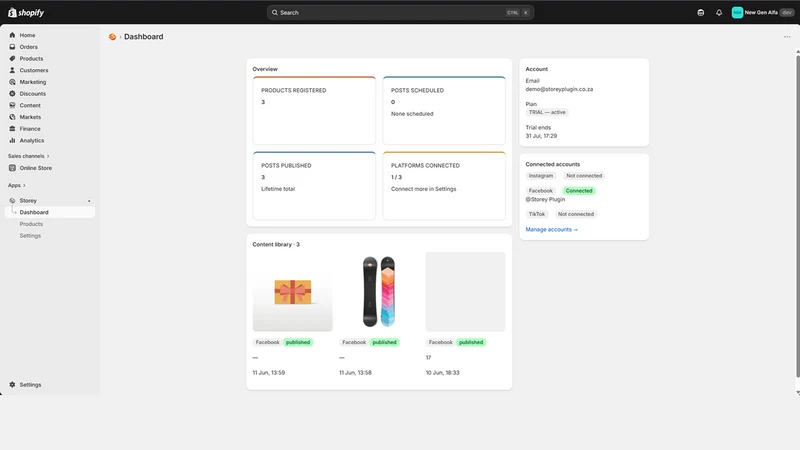Expand the Apps section
The width and height of the screenshot is (800, 450).
click(x=16, y=185)
